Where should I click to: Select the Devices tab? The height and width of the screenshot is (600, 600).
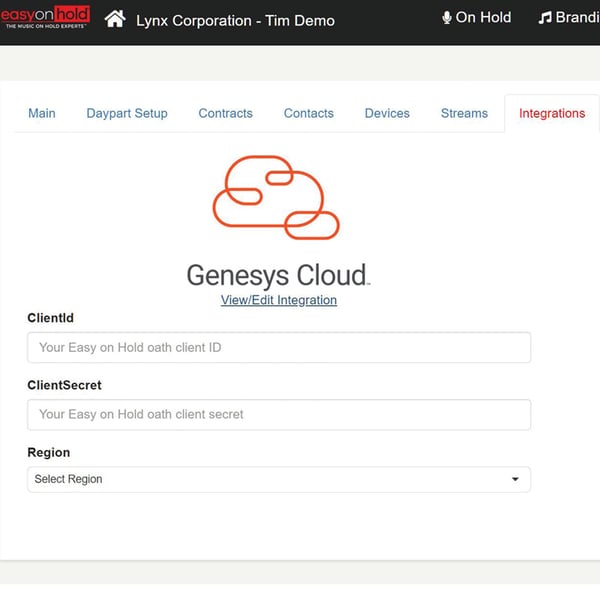click(387, 113)
